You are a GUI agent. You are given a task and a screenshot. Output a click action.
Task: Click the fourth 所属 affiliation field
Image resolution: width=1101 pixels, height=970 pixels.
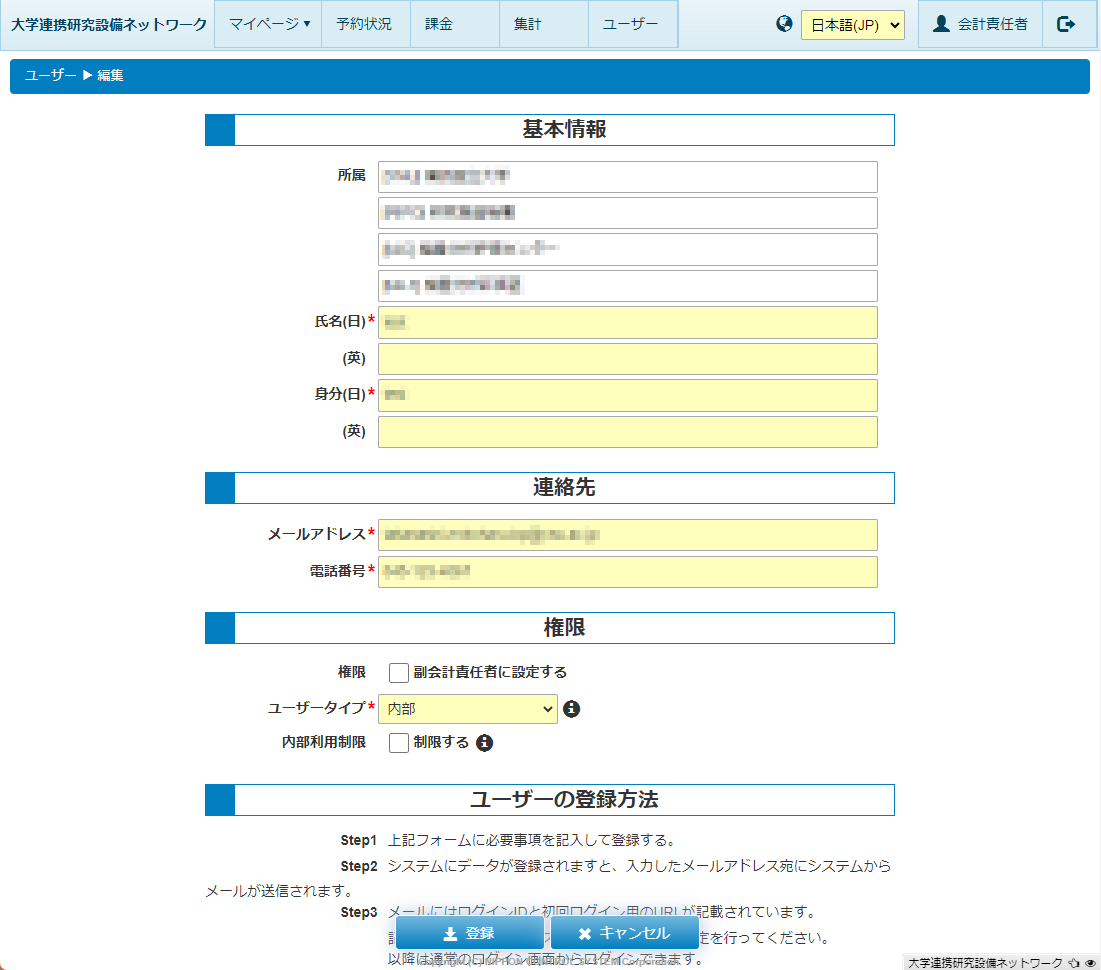tap(628, 286)
